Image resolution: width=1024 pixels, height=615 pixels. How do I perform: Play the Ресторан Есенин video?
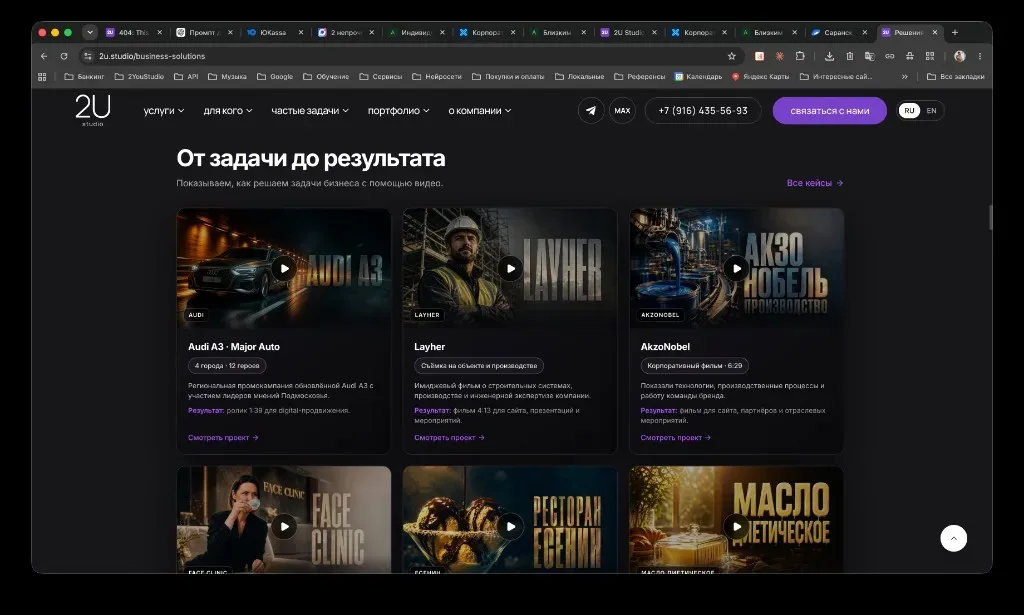pos(510,526)
